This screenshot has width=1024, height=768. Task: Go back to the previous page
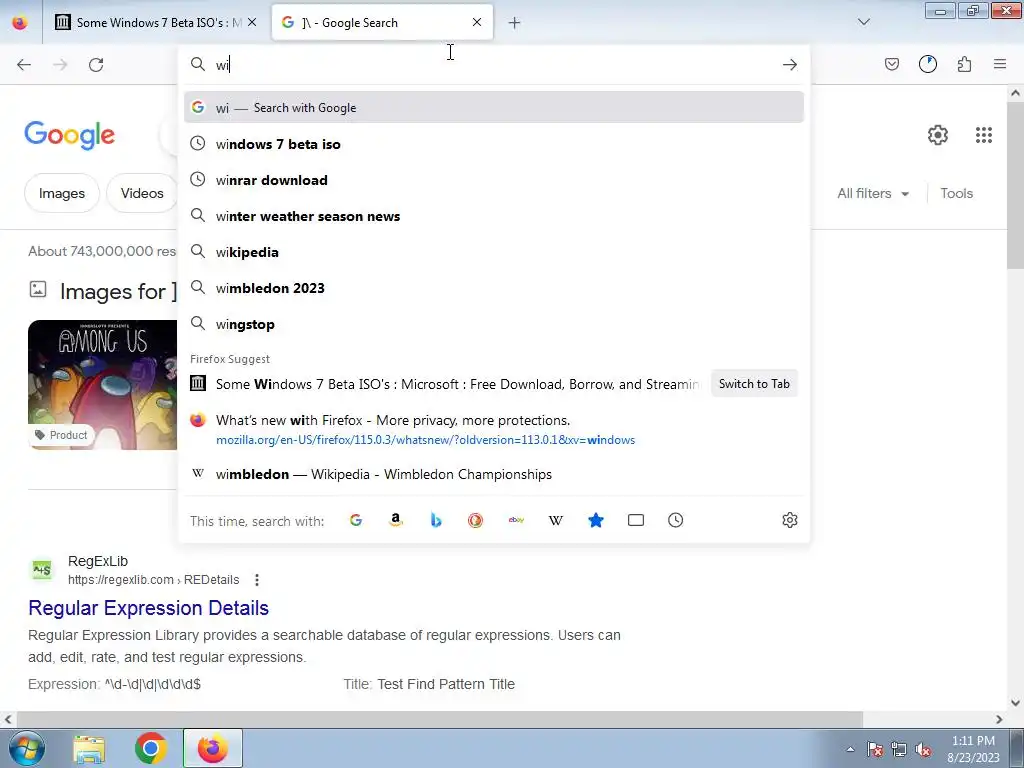click(24, 65)
